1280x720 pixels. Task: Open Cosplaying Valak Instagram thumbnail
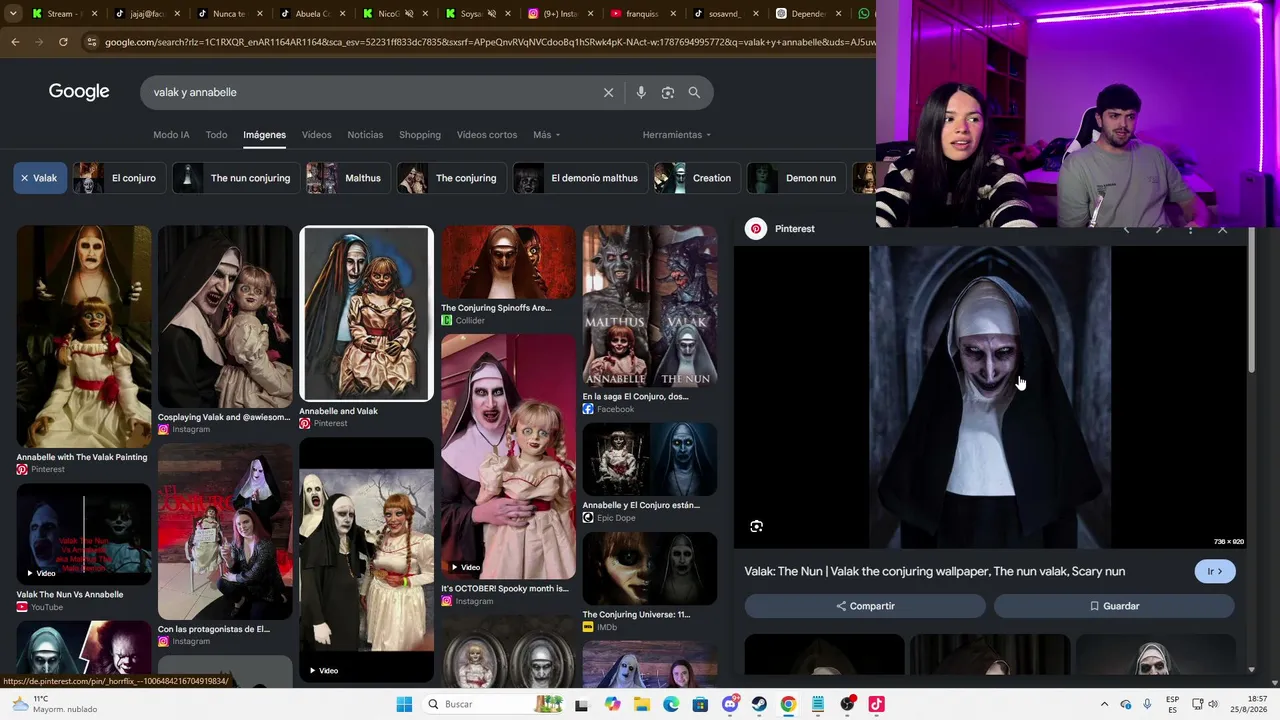click(225, 317)
